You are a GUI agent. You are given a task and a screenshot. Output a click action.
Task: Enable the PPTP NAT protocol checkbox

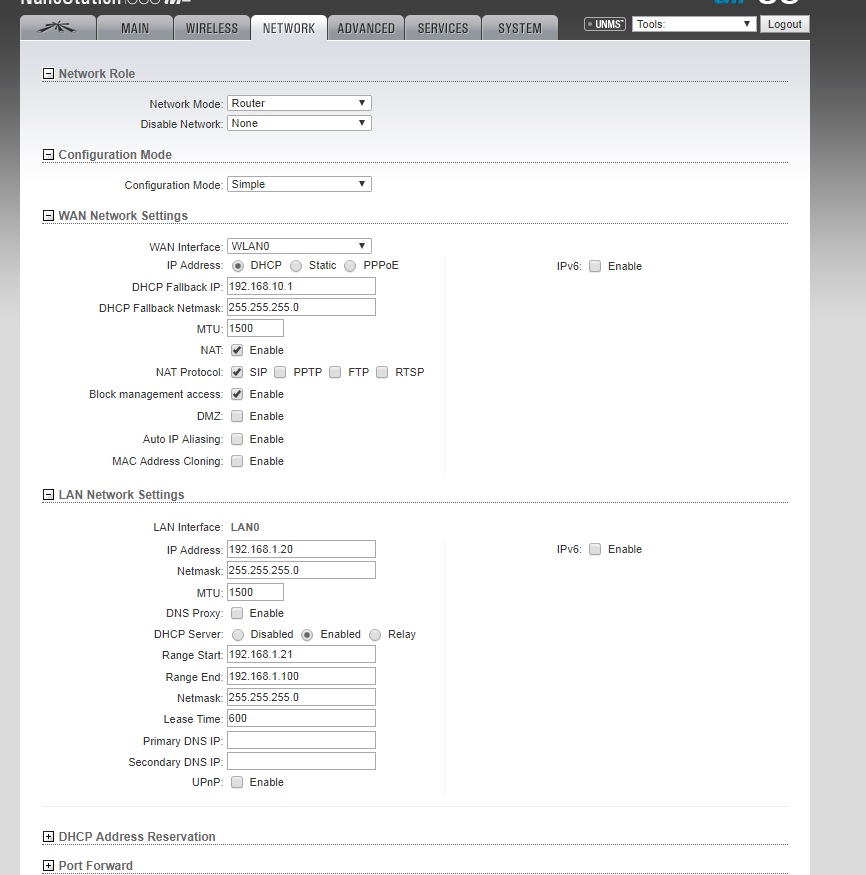280,372
